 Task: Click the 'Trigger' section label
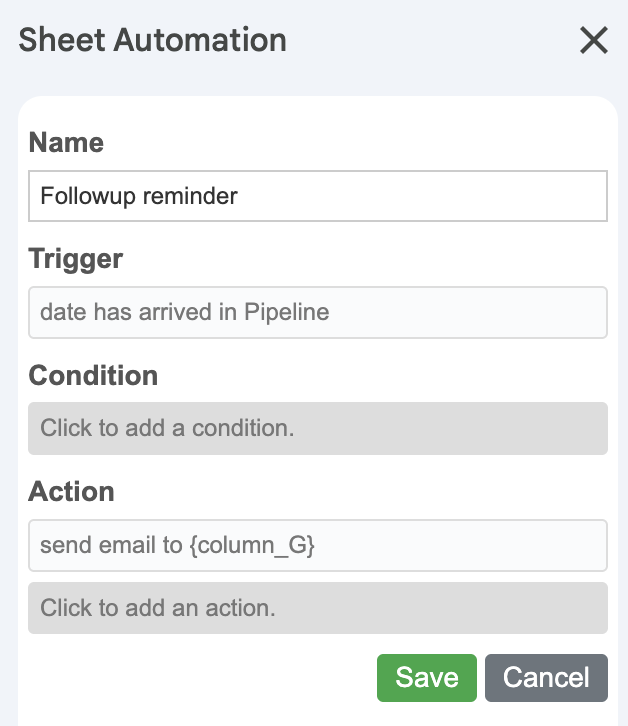76,259
